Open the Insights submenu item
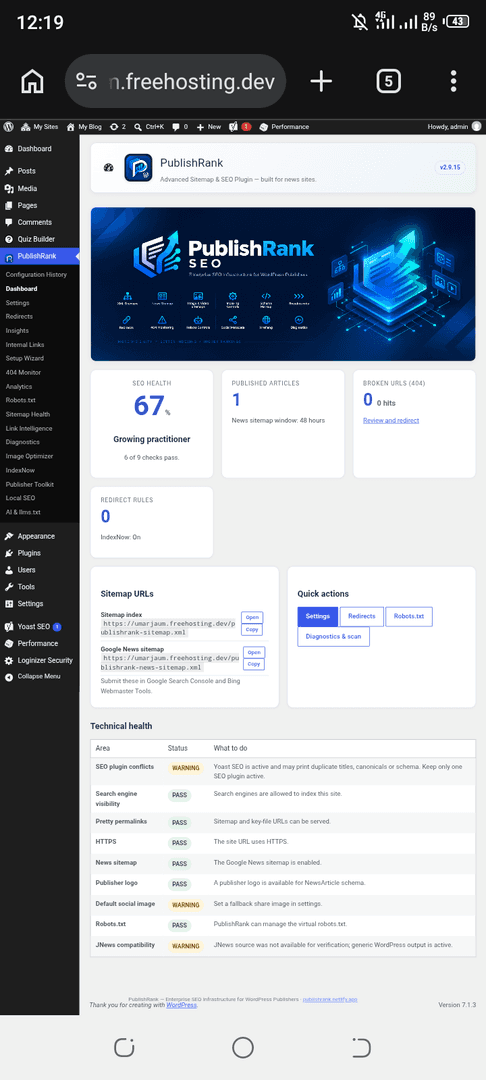This screenshot has width=486, height=1080. (x=17, y=331)
